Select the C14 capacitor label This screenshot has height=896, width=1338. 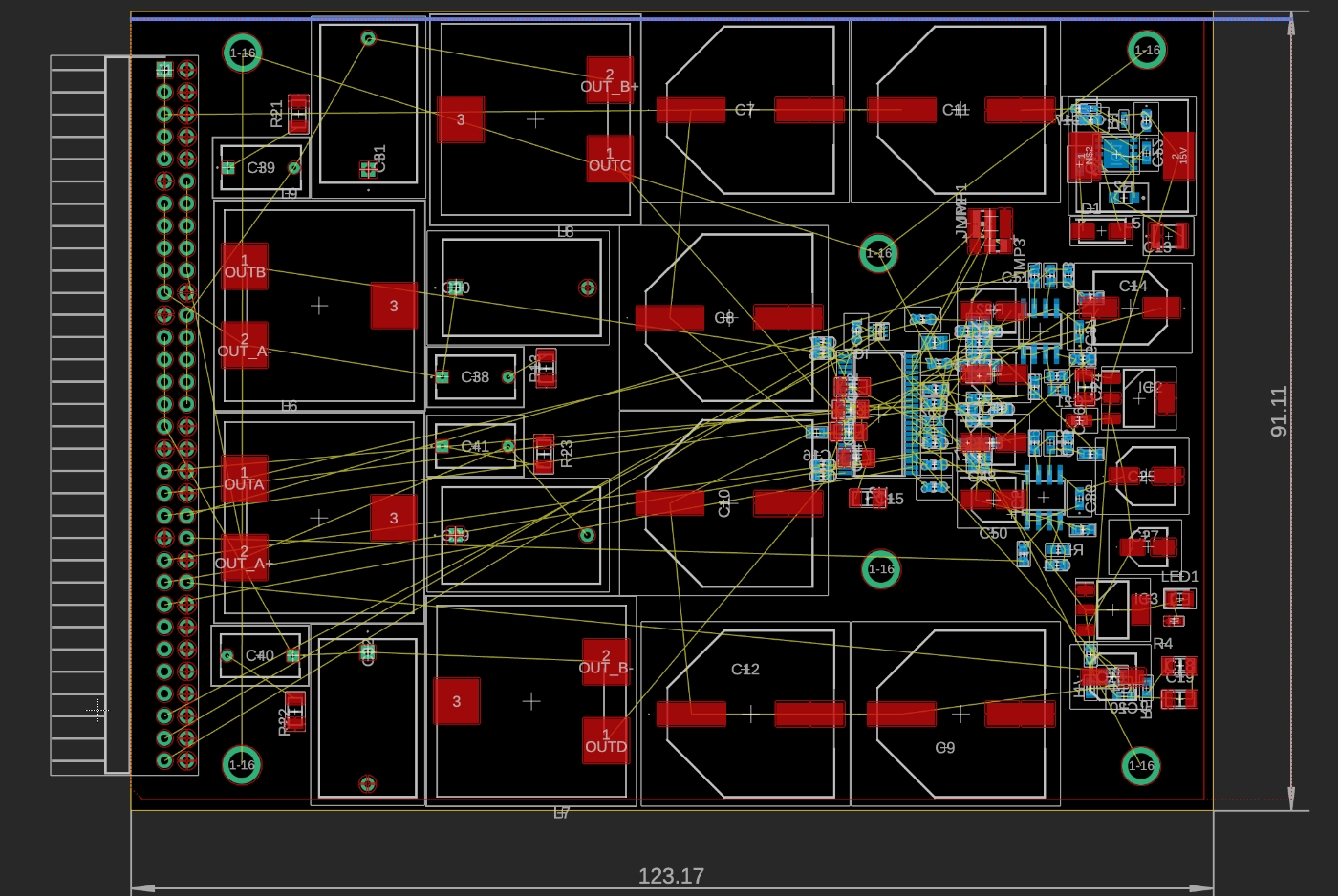[x=1133, y=286]
